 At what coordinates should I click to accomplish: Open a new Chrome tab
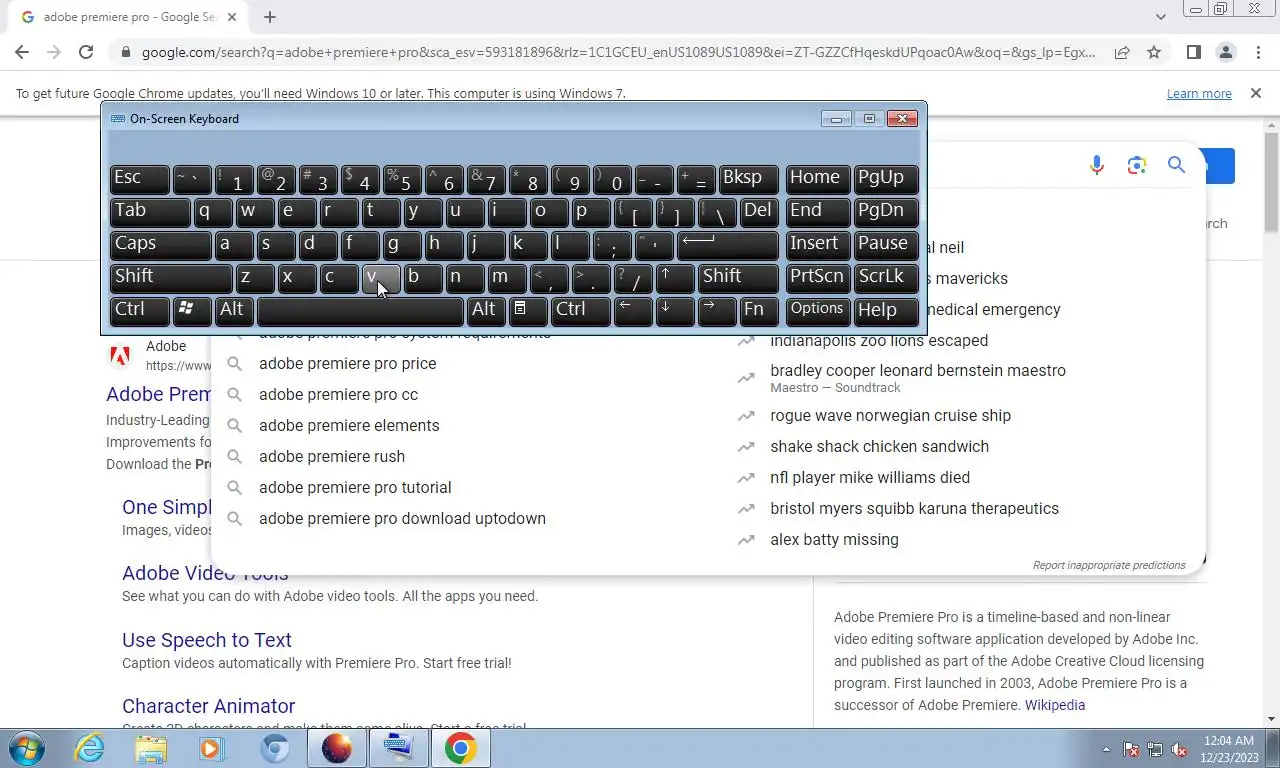270,17
